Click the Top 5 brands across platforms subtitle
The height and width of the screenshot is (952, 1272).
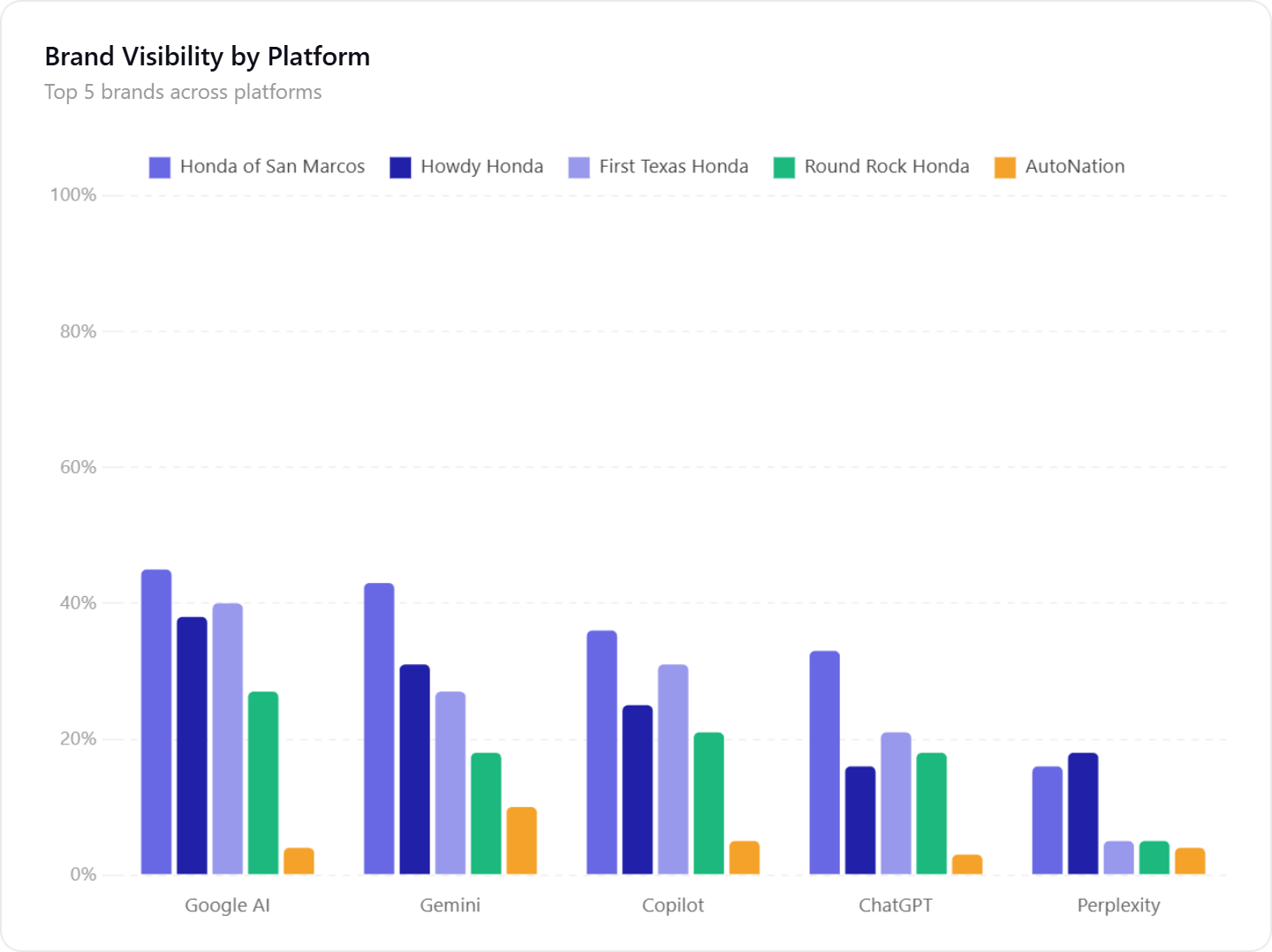pos(183,91)
